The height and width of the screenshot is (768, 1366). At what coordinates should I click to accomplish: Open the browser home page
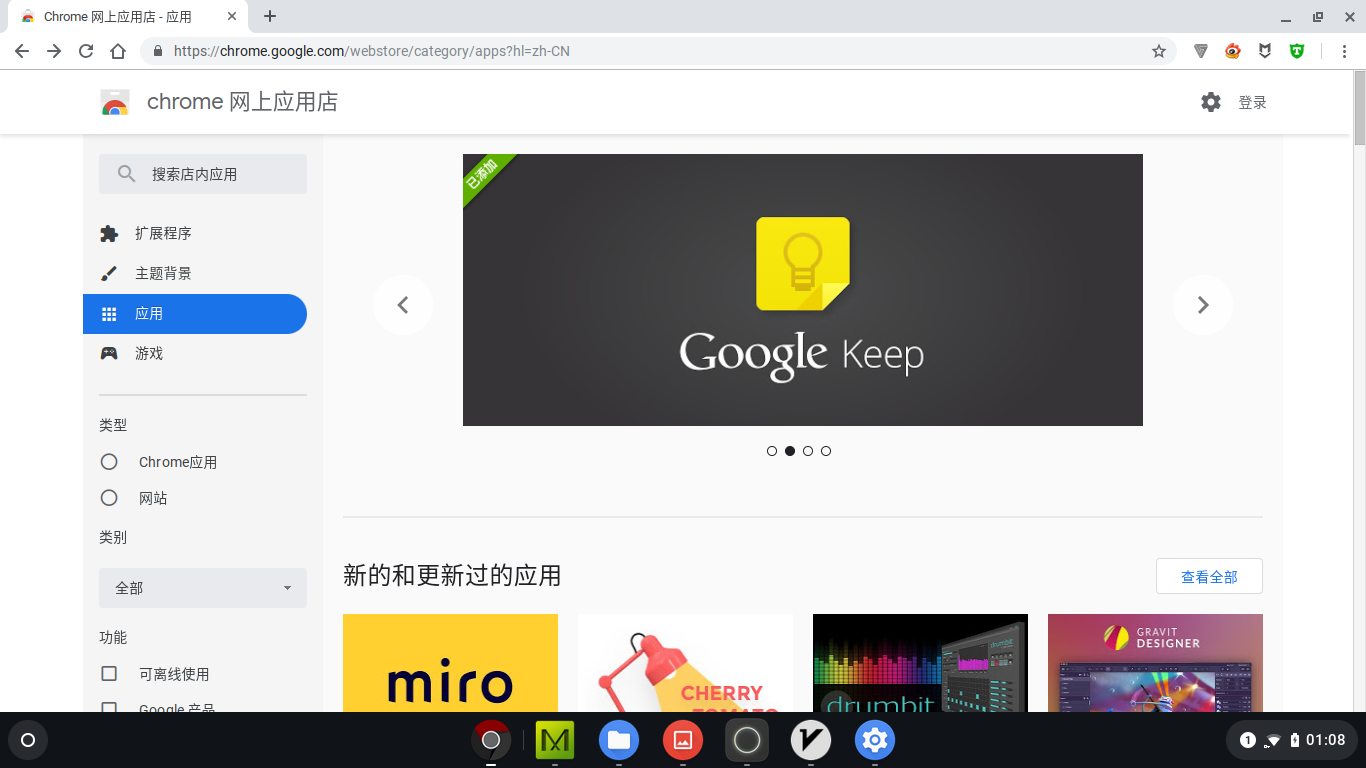(x=118, y=51)
